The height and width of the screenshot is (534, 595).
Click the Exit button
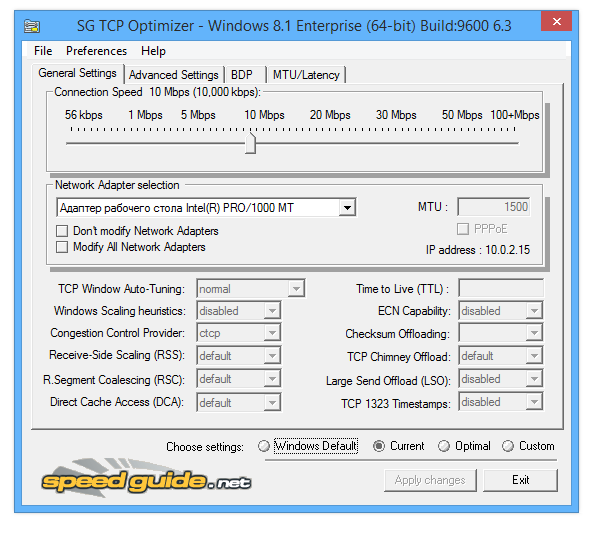520,480
